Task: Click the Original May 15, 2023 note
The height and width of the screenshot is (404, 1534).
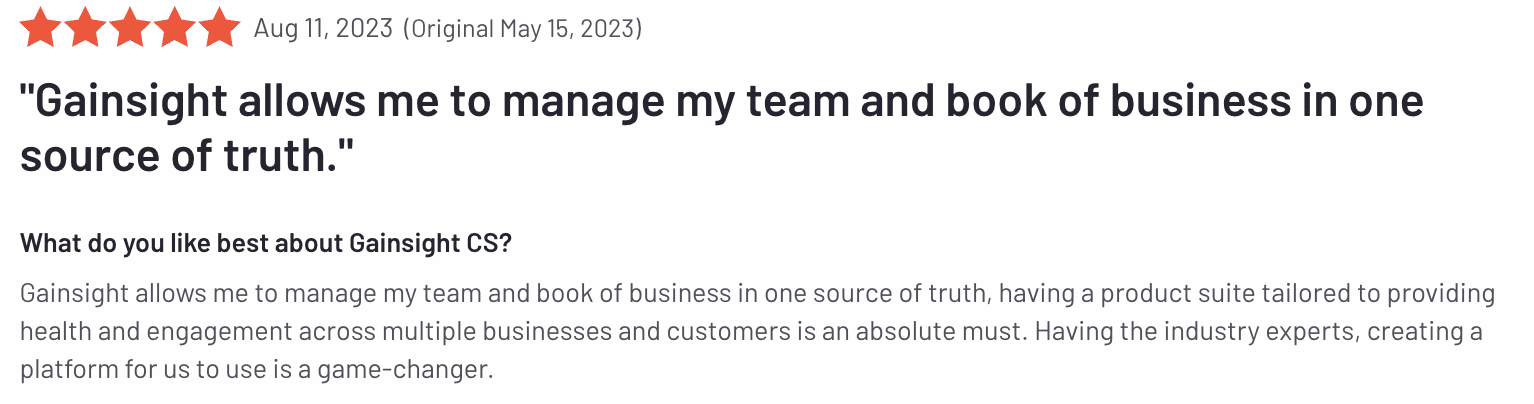Action: [x=522, y=29]
